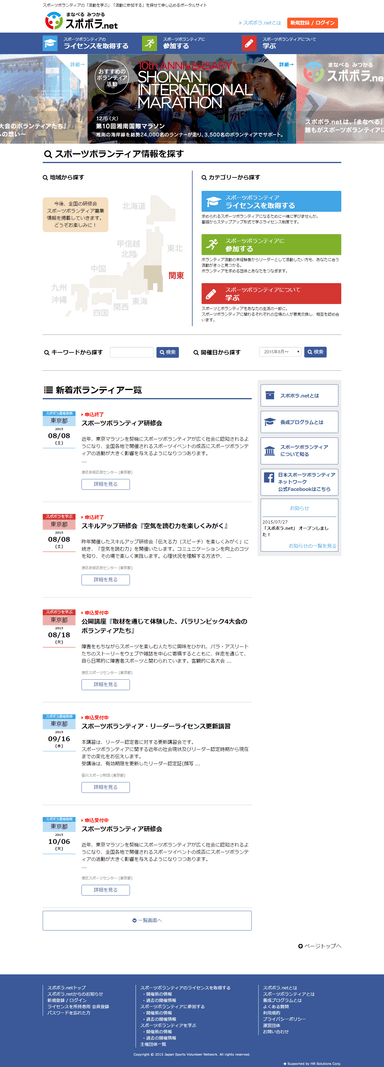Click 東京都 tag on 09/16 listing
This screenshot has width=384, height=1067.
pos(59,724)
